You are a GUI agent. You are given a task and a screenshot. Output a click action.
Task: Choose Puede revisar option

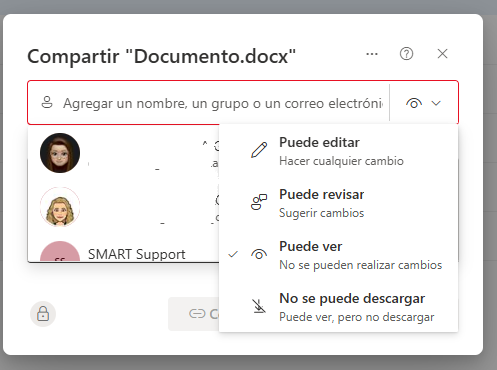coord(338,203)
